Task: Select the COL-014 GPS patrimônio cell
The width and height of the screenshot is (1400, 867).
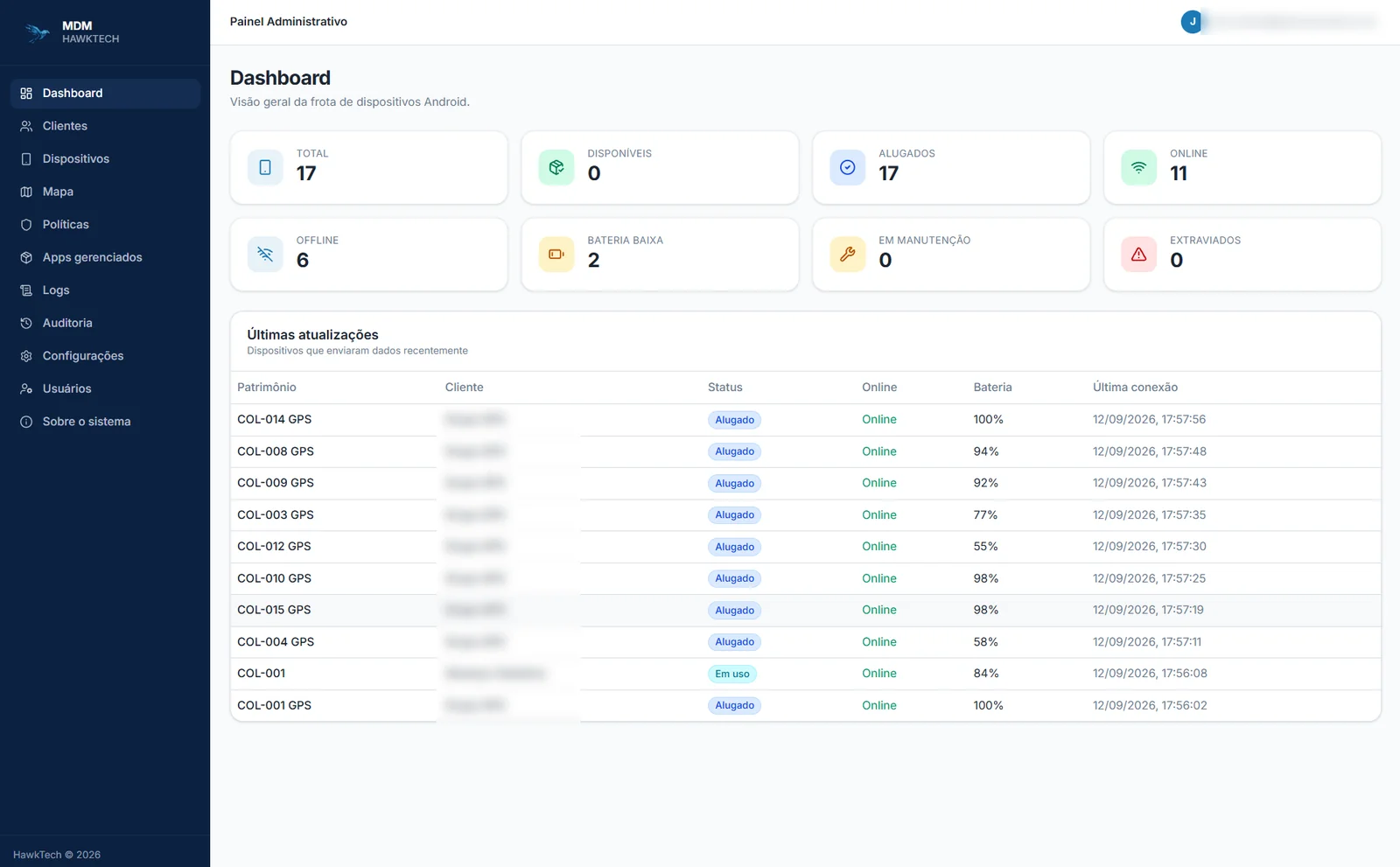Action: point(275,420)
